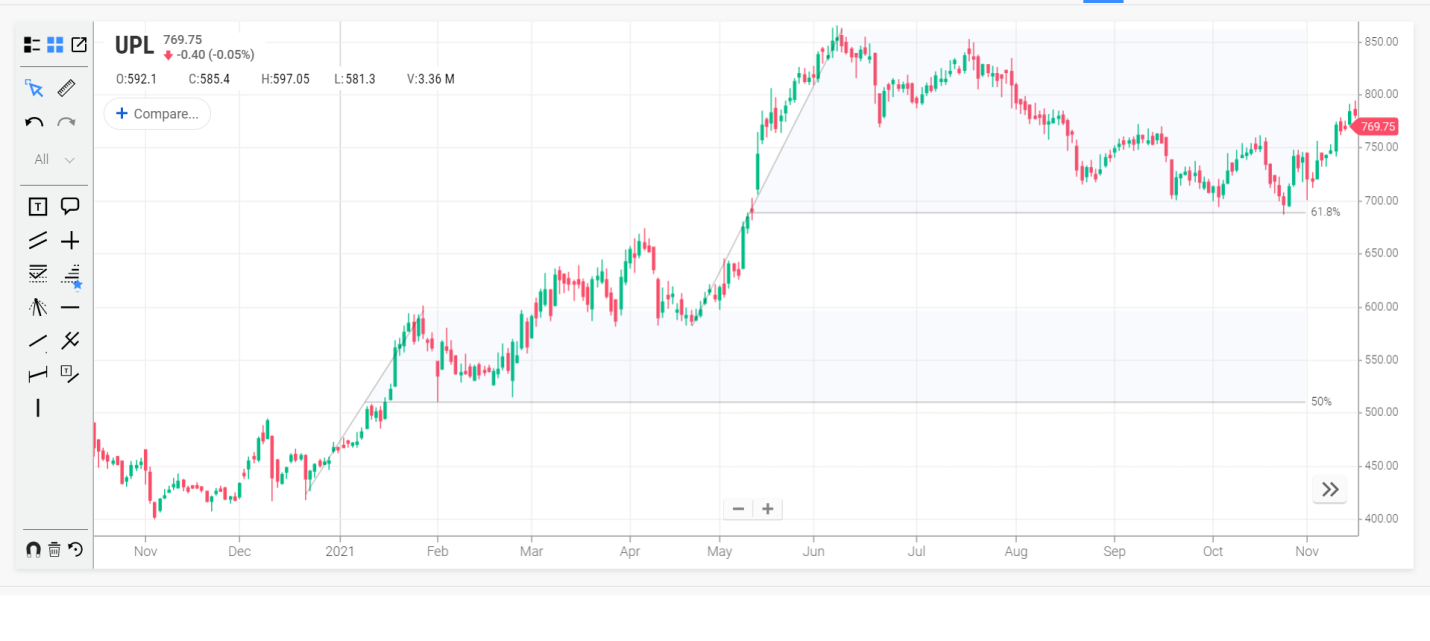The width and height of the screenshot is (1430, 641).
Task: Select the parallel channel drawing tool
Action: (x=37, y=240)
